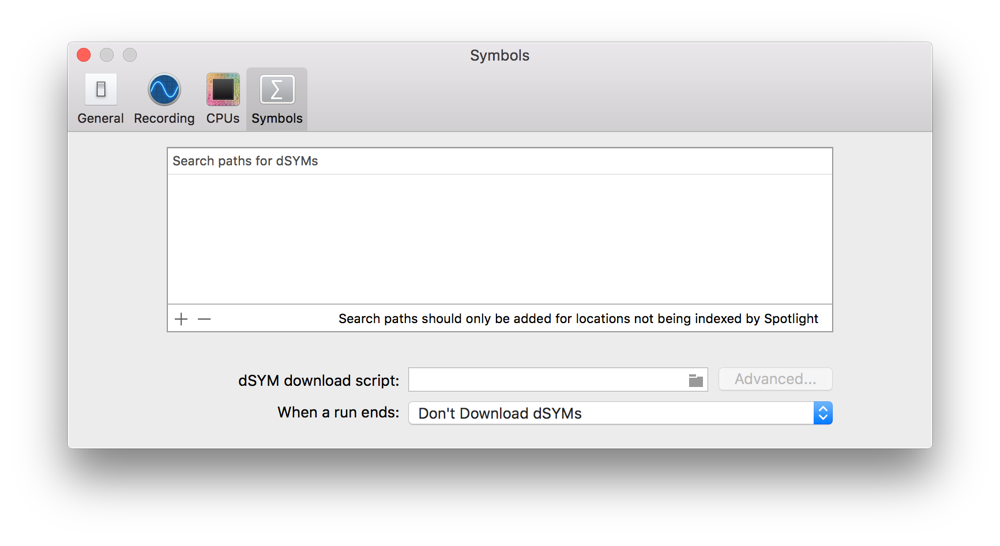Click the "General" tab label
The width and height of the screenshot is (1000, 546).
click(x=101, y=118)
